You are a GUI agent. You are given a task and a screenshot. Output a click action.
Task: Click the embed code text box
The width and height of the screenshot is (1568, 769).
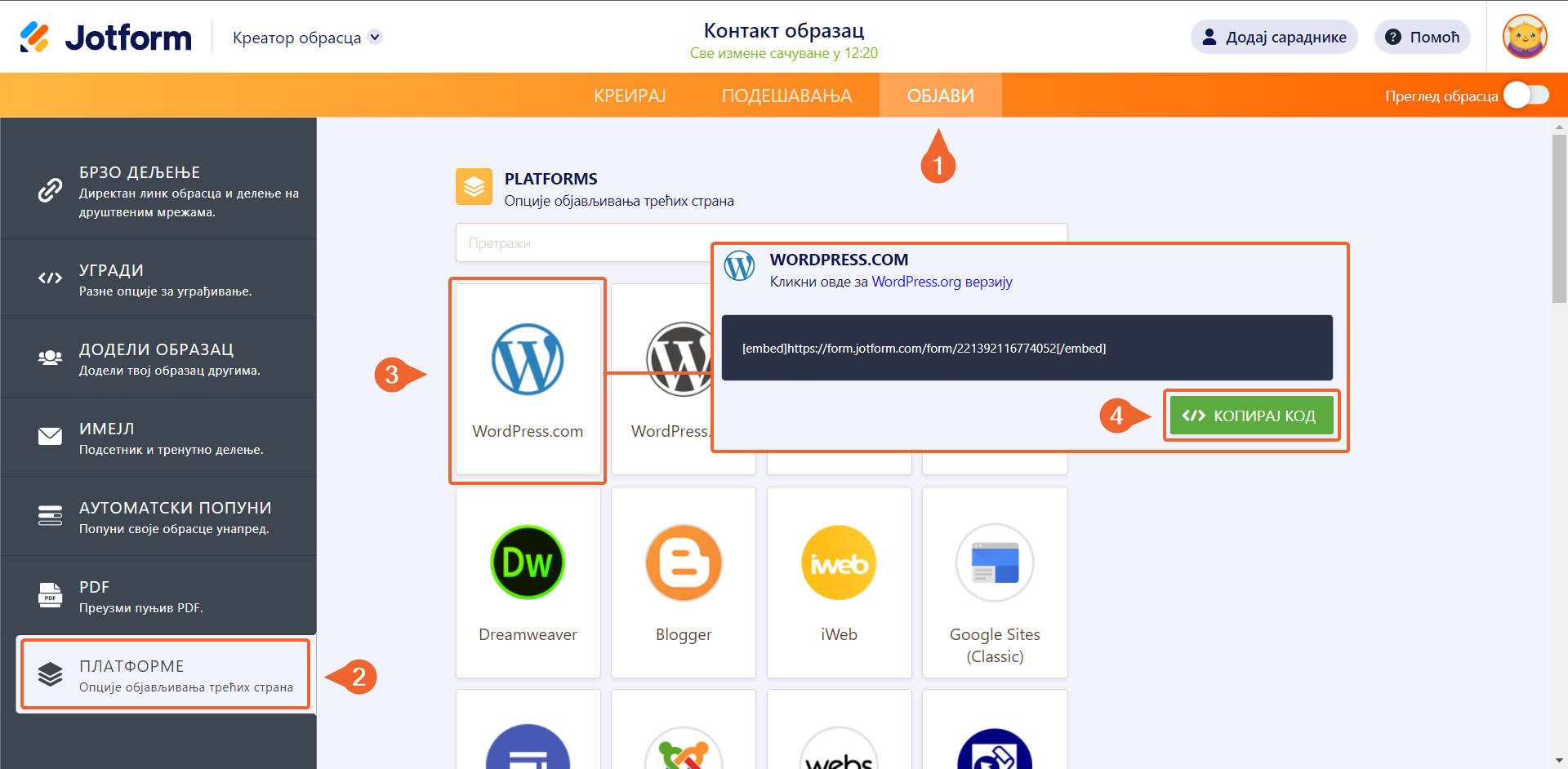coord(1027,348)
